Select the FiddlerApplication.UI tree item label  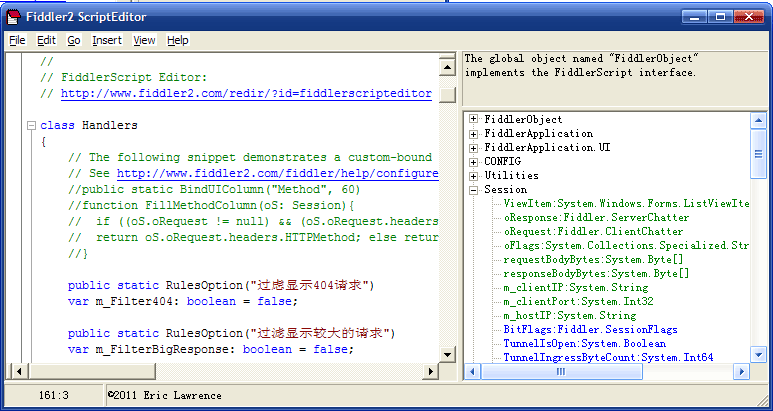(x=547, y=147)
